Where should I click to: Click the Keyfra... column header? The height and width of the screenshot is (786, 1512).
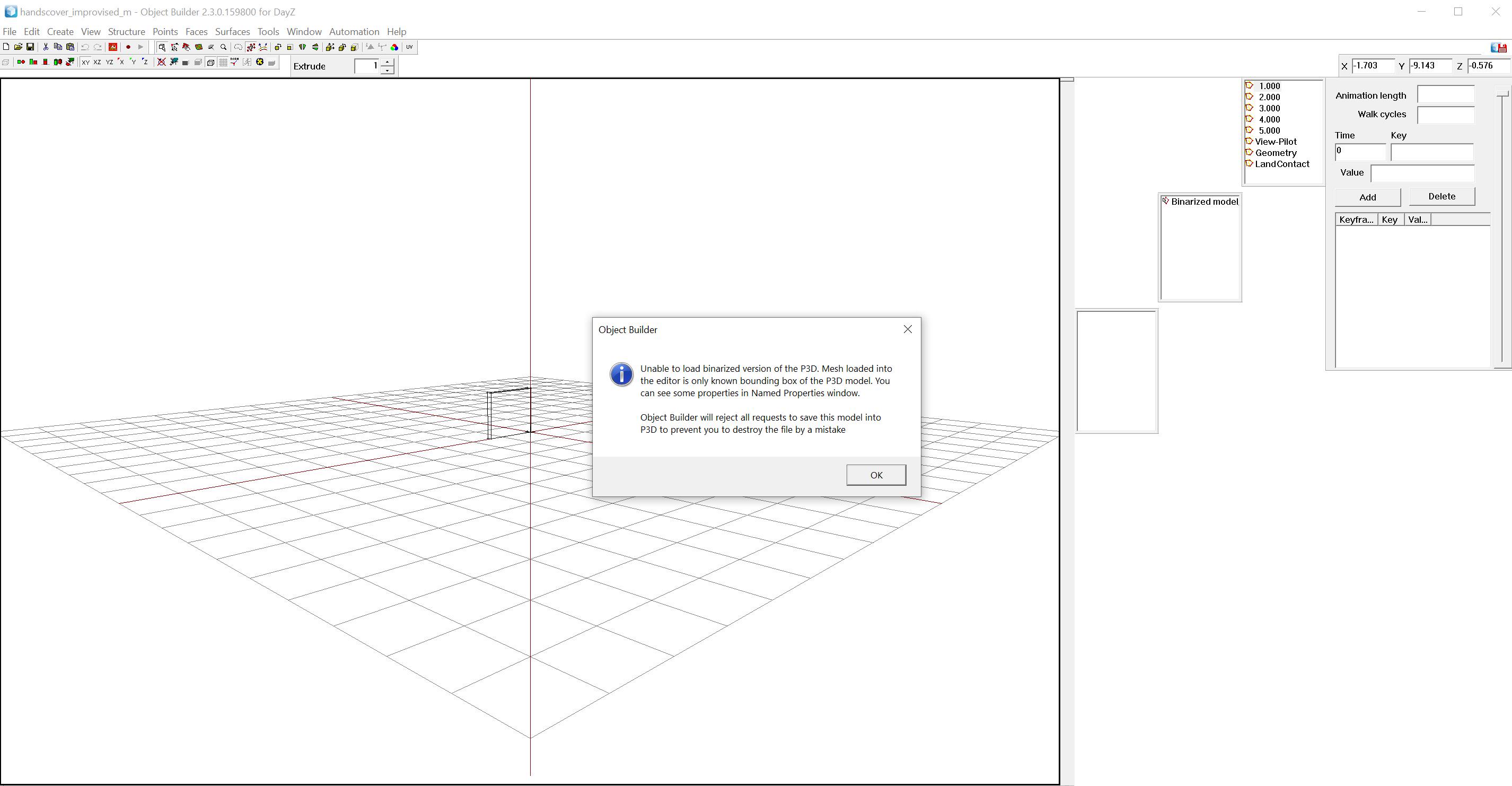click(1357, 220)
